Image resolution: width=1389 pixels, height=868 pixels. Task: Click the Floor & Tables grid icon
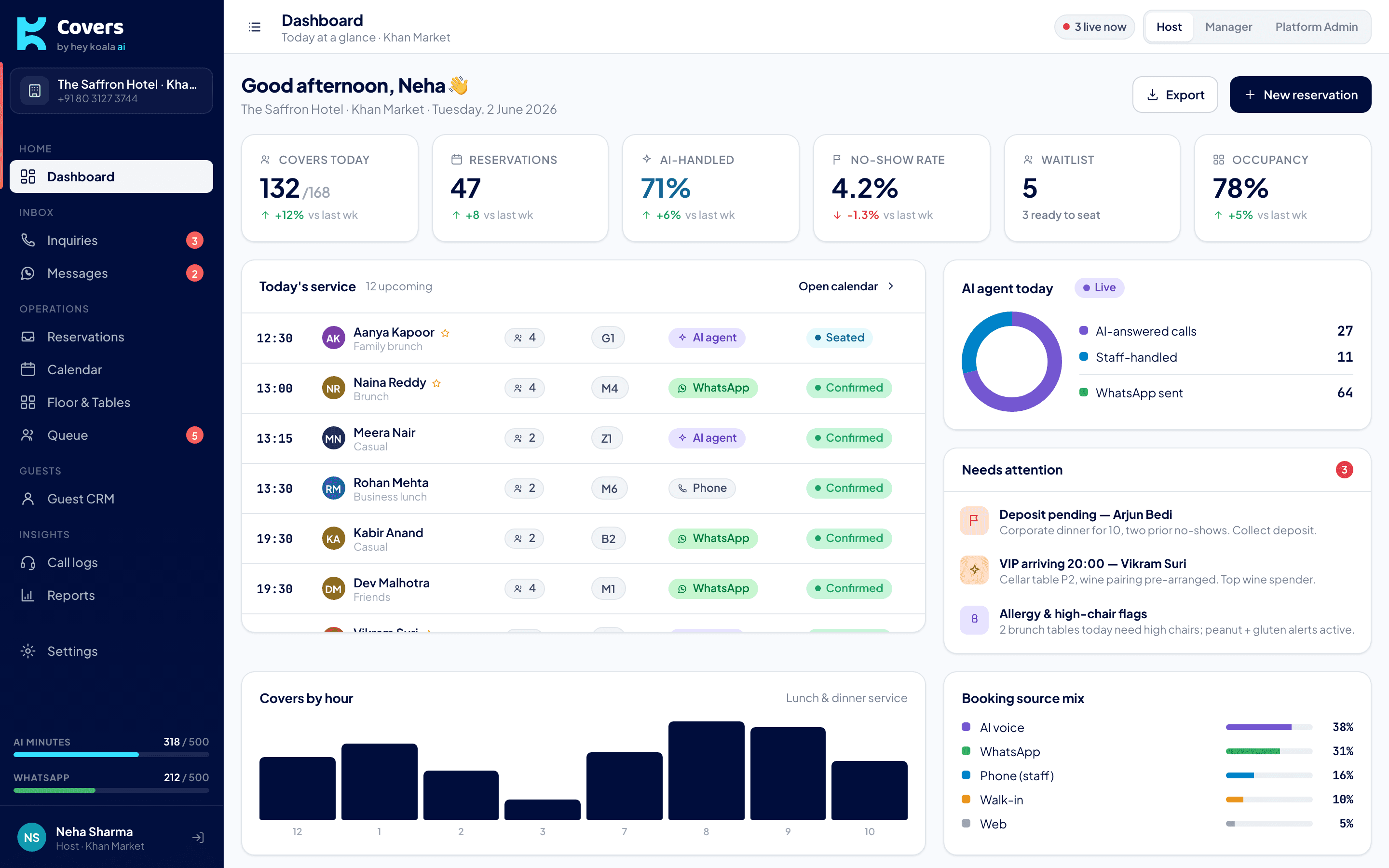[x=28, y=403]
